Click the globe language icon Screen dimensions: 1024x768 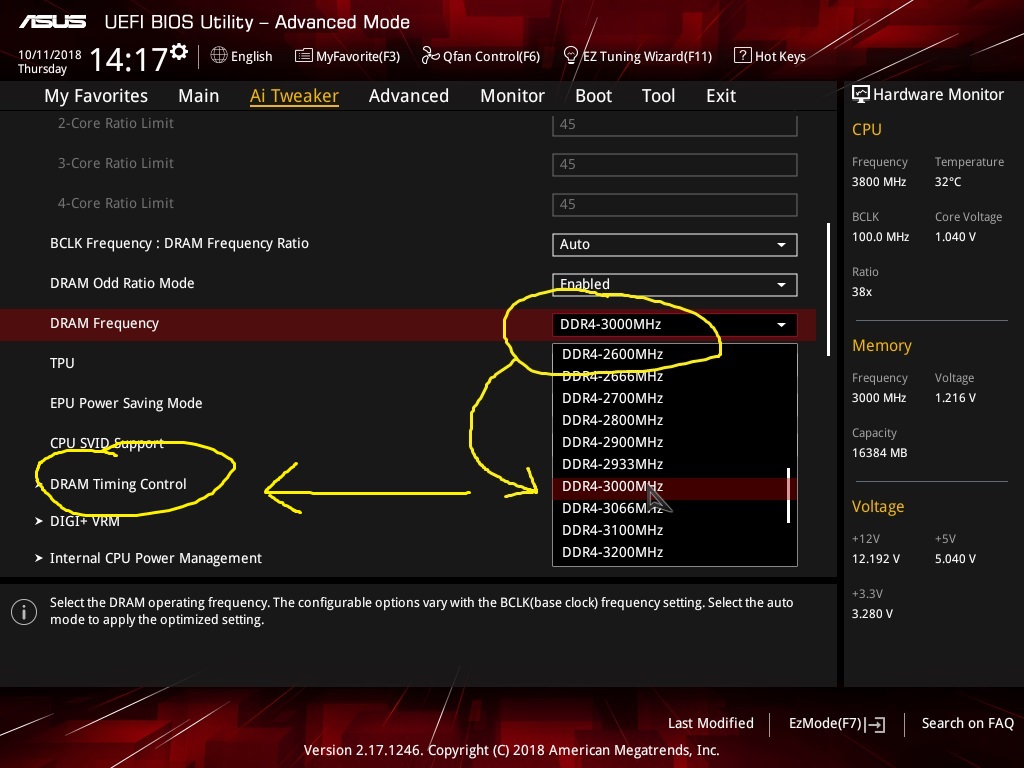219,56
